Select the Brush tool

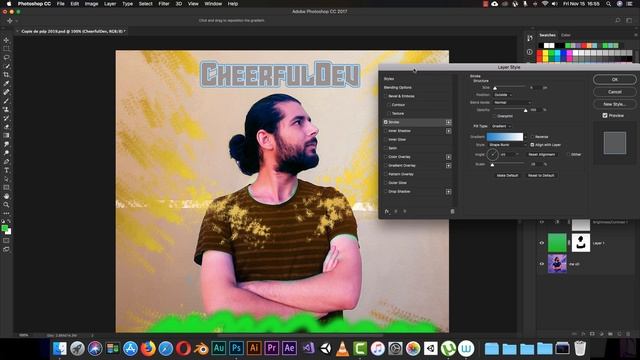click(6, 101)
